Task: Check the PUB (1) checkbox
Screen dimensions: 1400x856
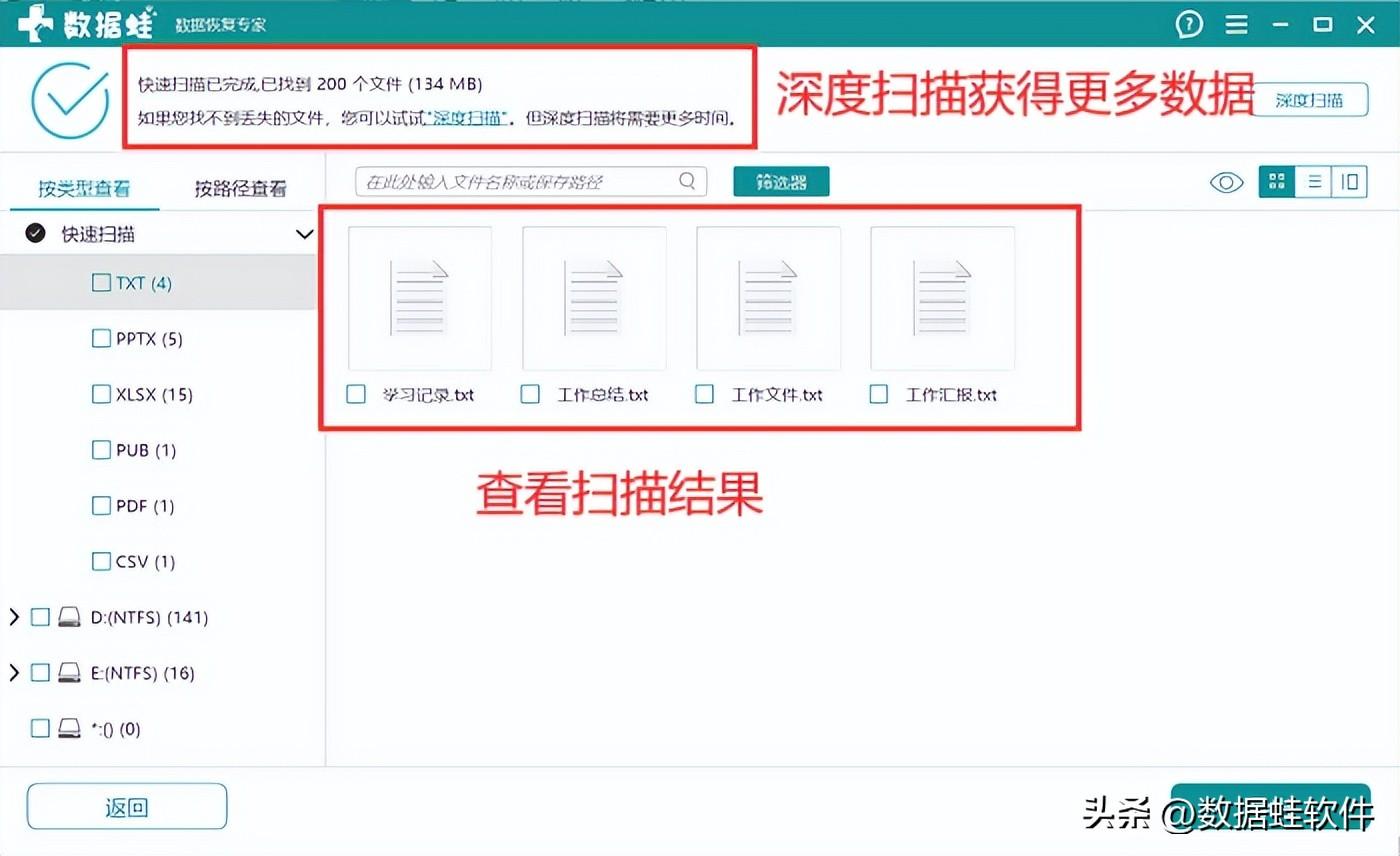Action: click(101, 450)
